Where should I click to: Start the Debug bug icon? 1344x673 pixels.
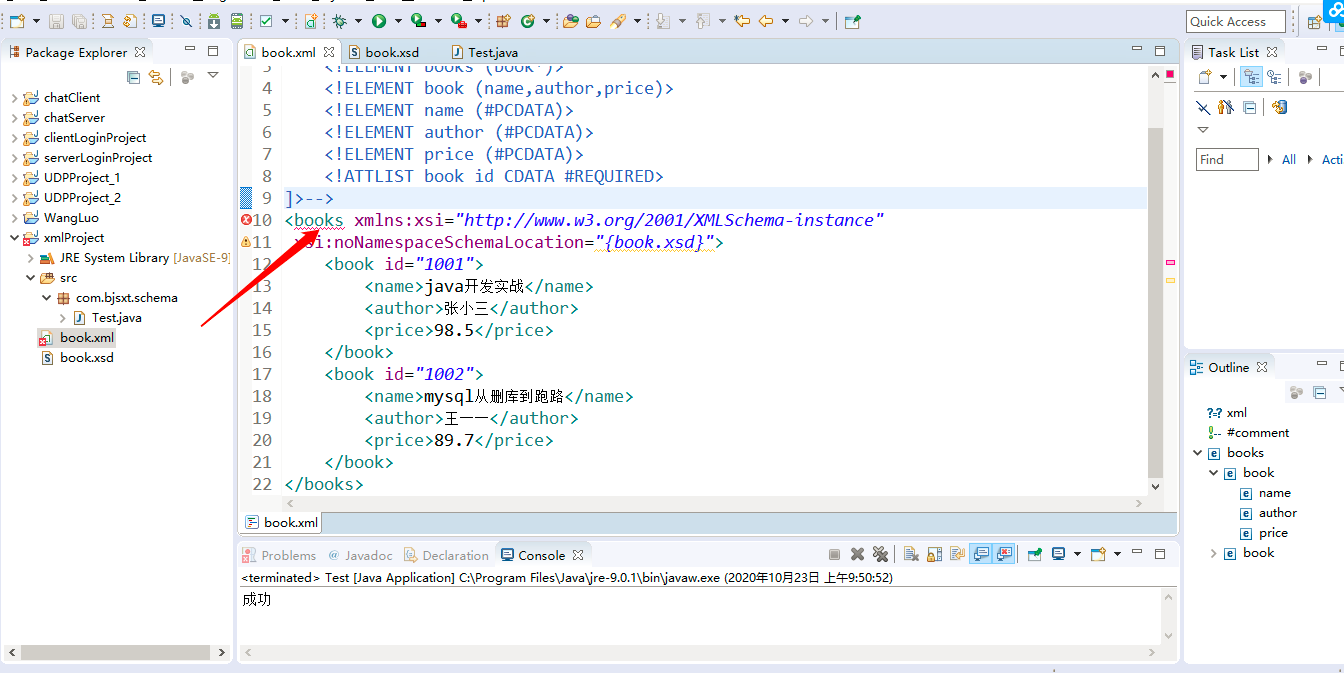pyautogui.click(x=340, y=21)
